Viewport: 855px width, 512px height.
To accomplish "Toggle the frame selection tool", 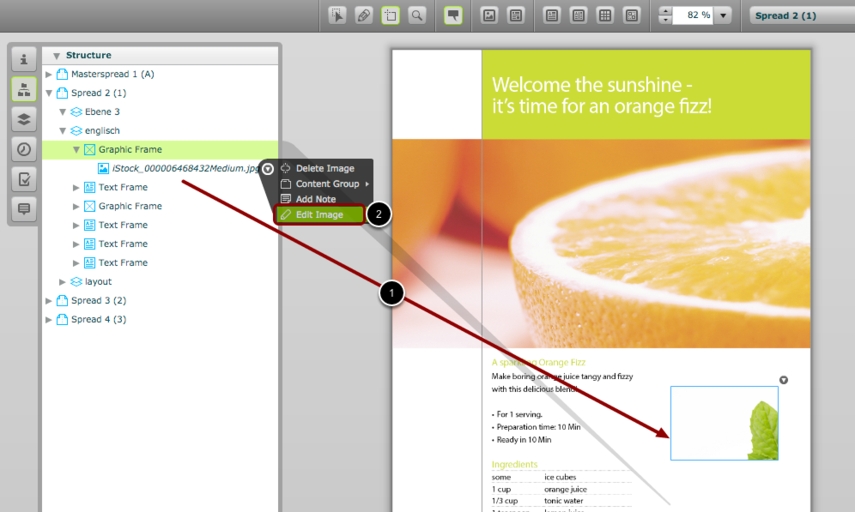I will point(390,15).
